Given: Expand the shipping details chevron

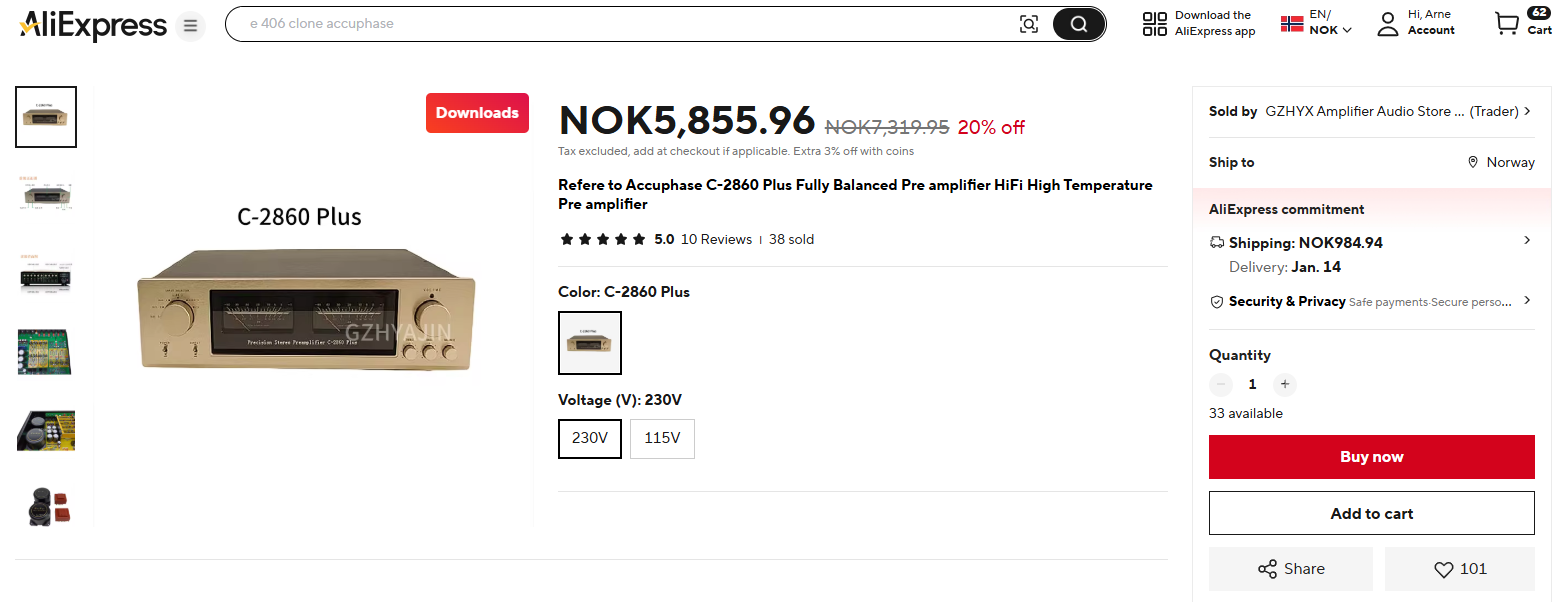Looking at the screenshot, I should point(1527,241).
